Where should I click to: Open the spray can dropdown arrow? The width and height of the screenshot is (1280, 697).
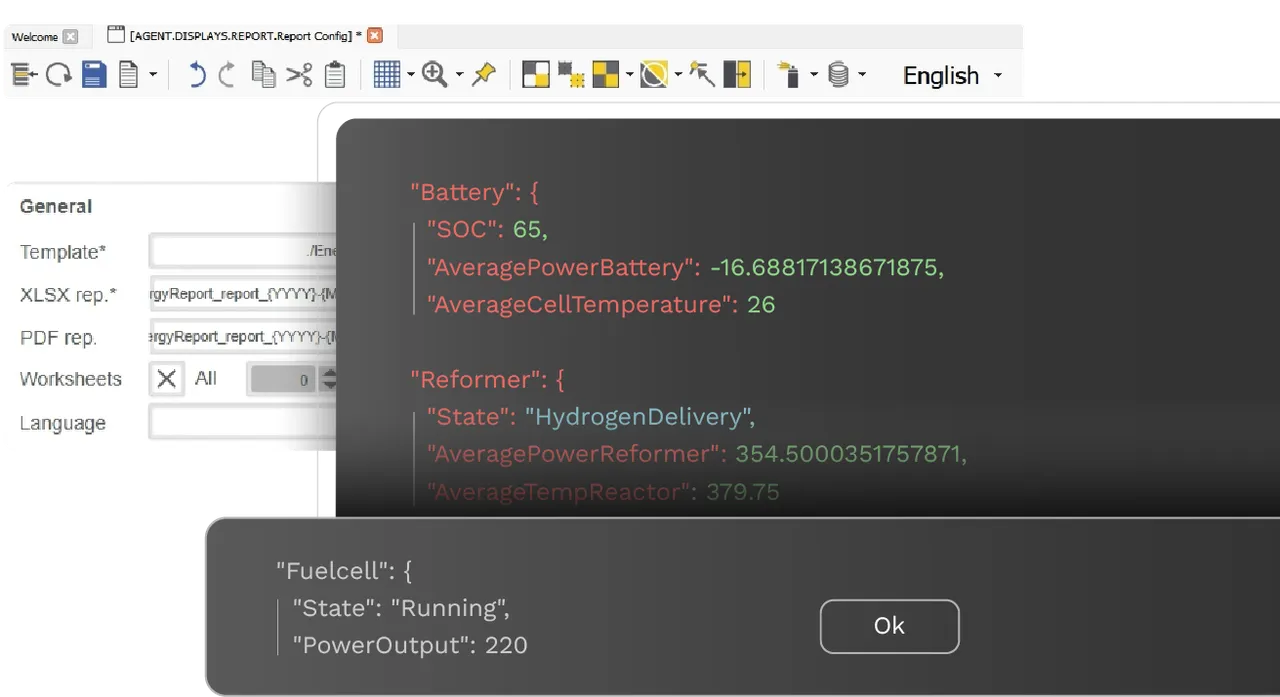[x=813, y=75]
